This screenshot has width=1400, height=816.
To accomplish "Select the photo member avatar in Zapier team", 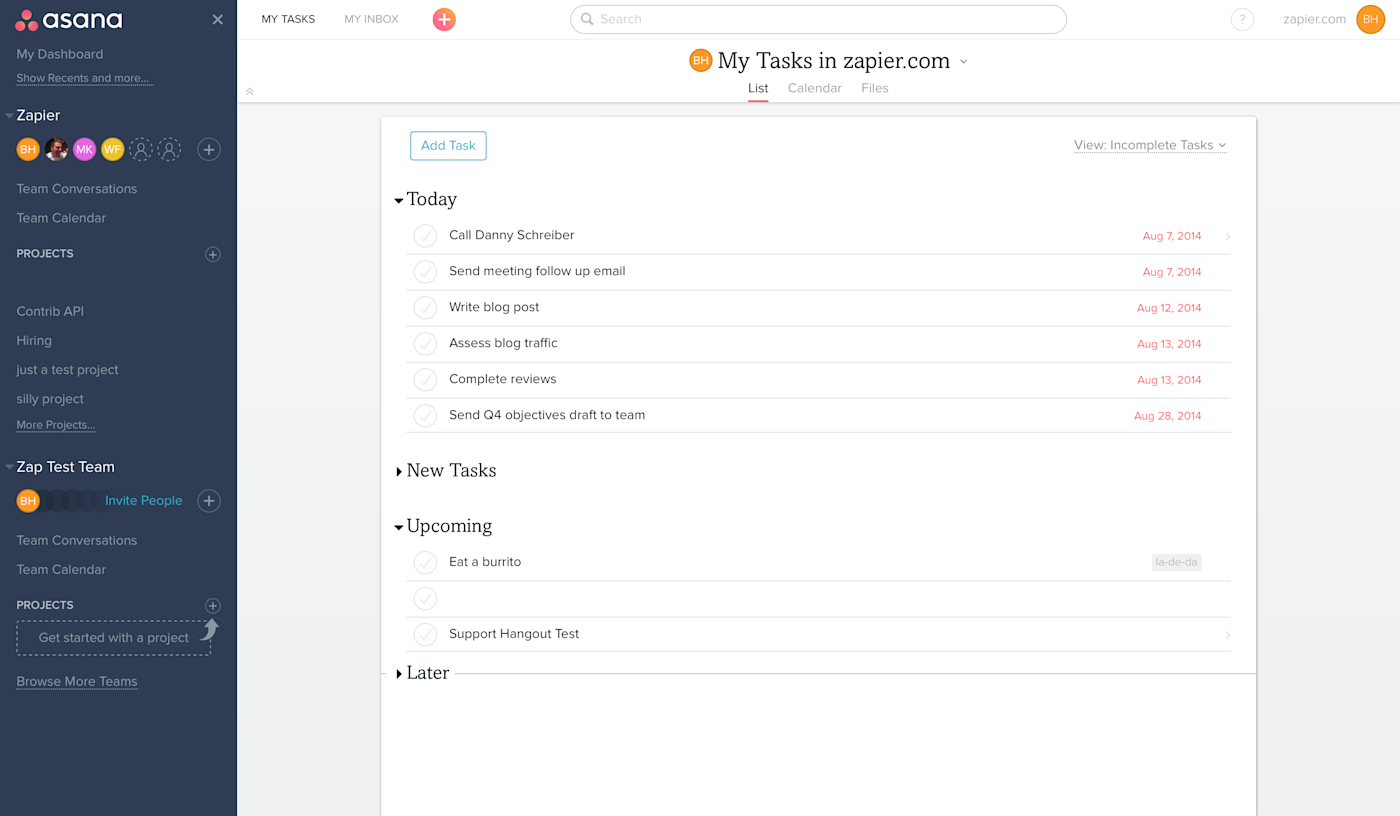I will pos(56,150).
